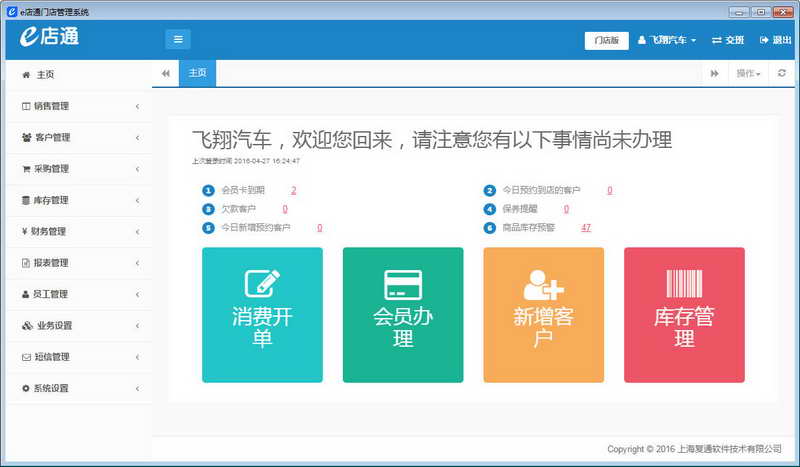The image size is (800, 467).
Task: Open the 库存管理 barcode tile
Action: [684, 314]
